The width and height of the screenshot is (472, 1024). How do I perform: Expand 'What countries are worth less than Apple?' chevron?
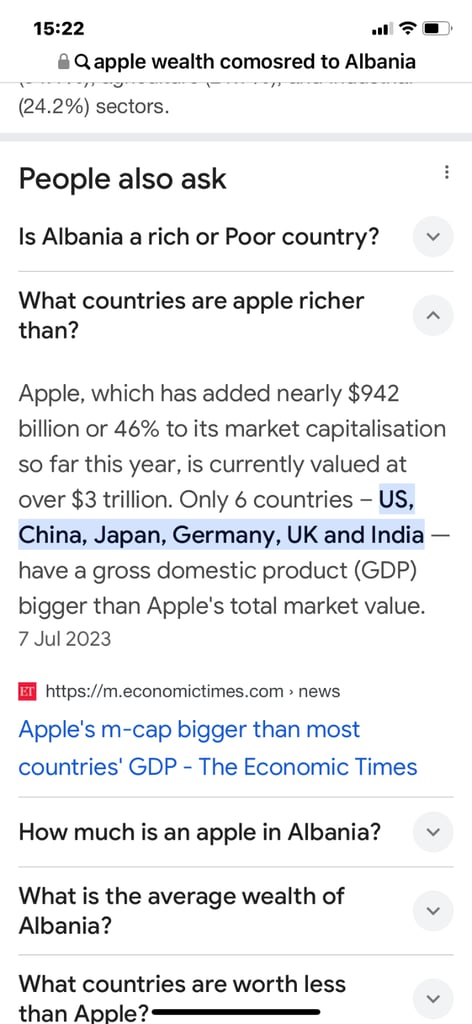[433, 998]
